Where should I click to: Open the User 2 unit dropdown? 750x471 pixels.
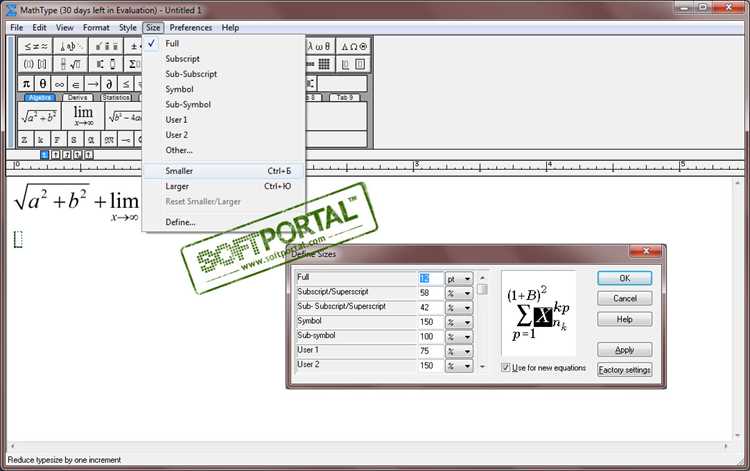[459, 366]
